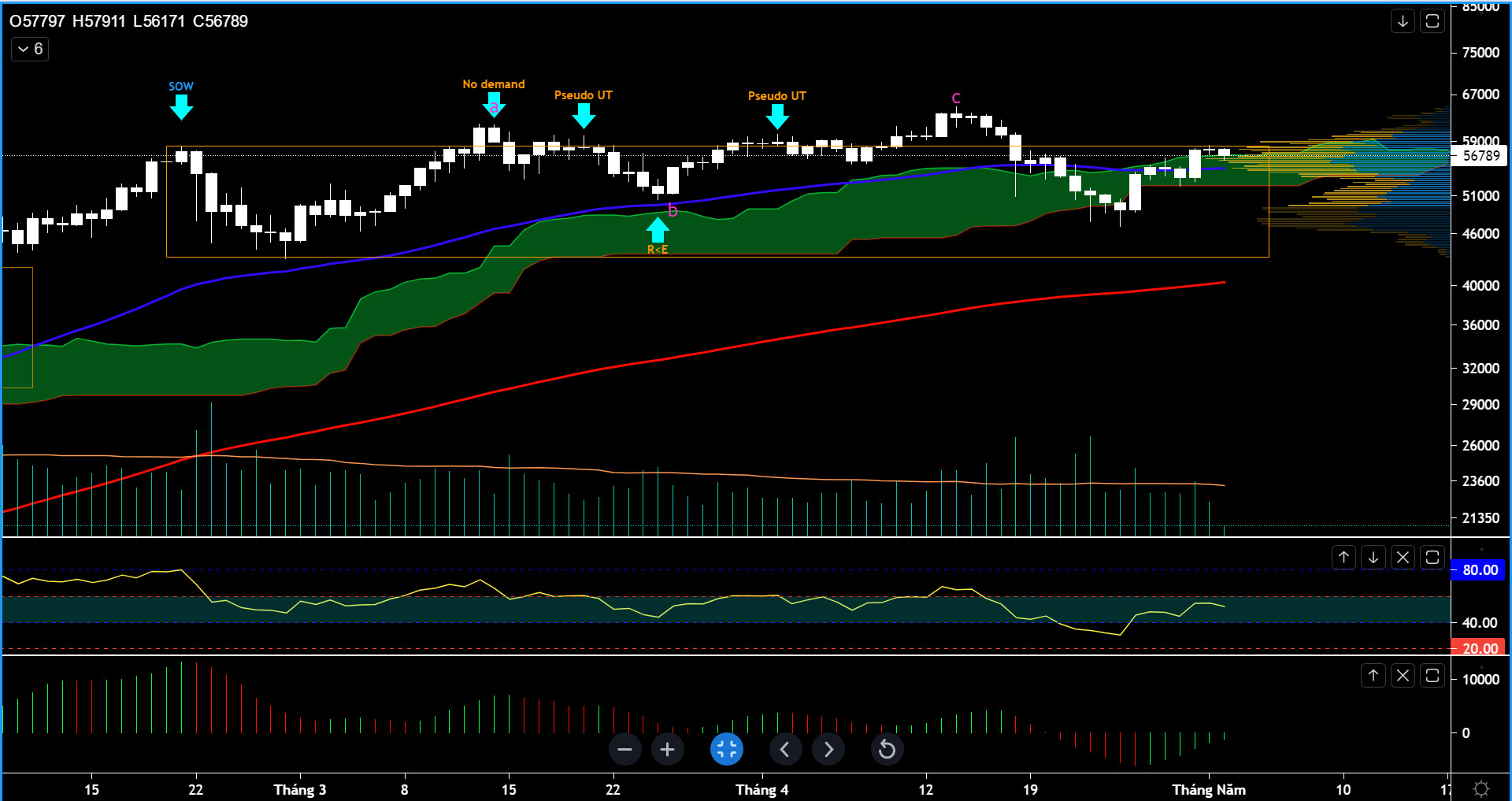Reset the chart view
1512x801 pixels.
coord(887,749)
